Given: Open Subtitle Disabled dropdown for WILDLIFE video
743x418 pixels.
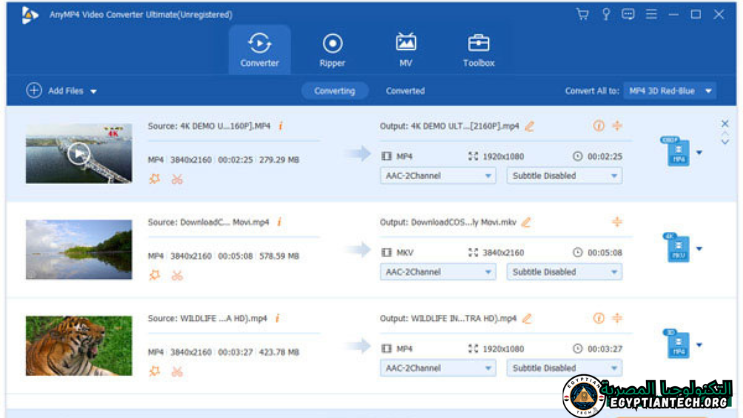Looking at the screenshot, I should coord(563,368).
